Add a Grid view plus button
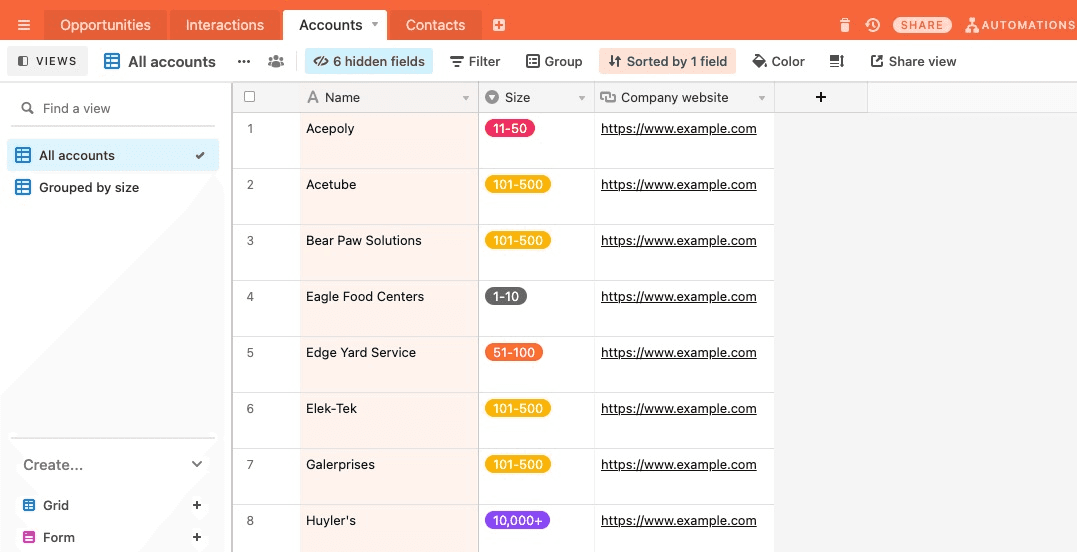Viewport: 1077px width, 552px height. [x=196, y=505]
